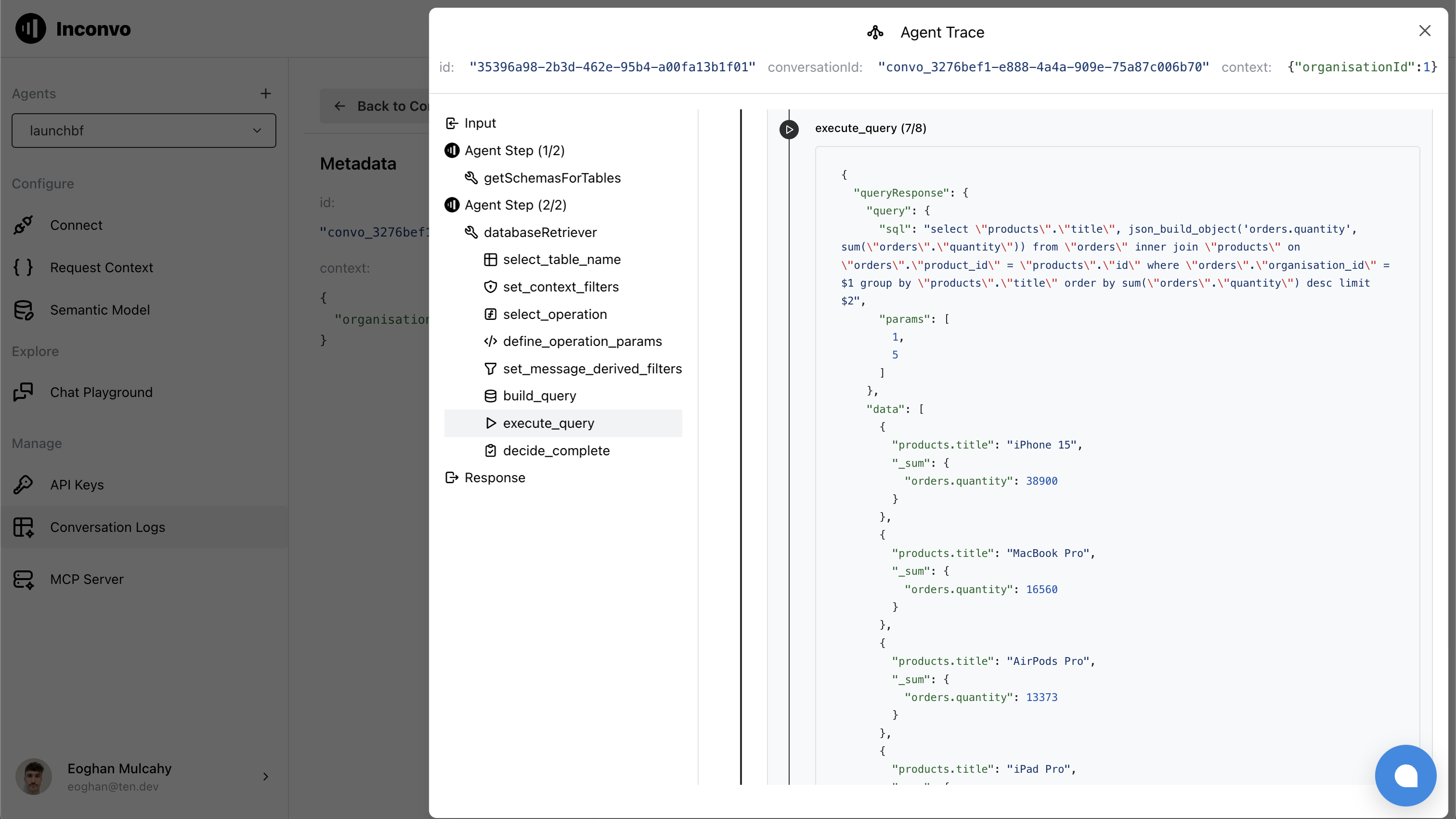Expand the Eoghan Mulcahy user menu chevron
The width and height of the screenshot is (1456, 819).
(265, 777)
